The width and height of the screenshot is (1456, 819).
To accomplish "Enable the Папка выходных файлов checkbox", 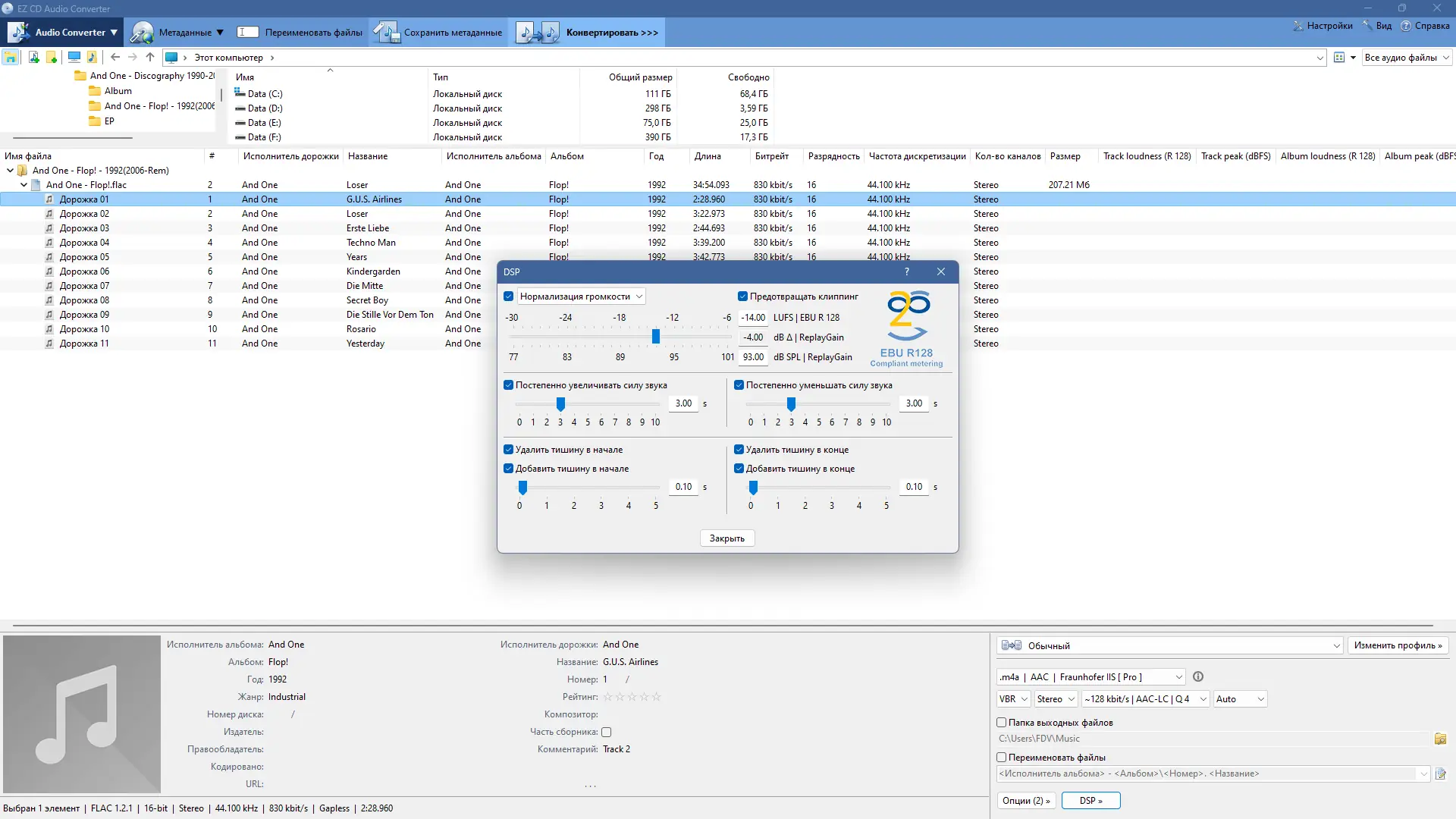I will (x=1001, y=723).
